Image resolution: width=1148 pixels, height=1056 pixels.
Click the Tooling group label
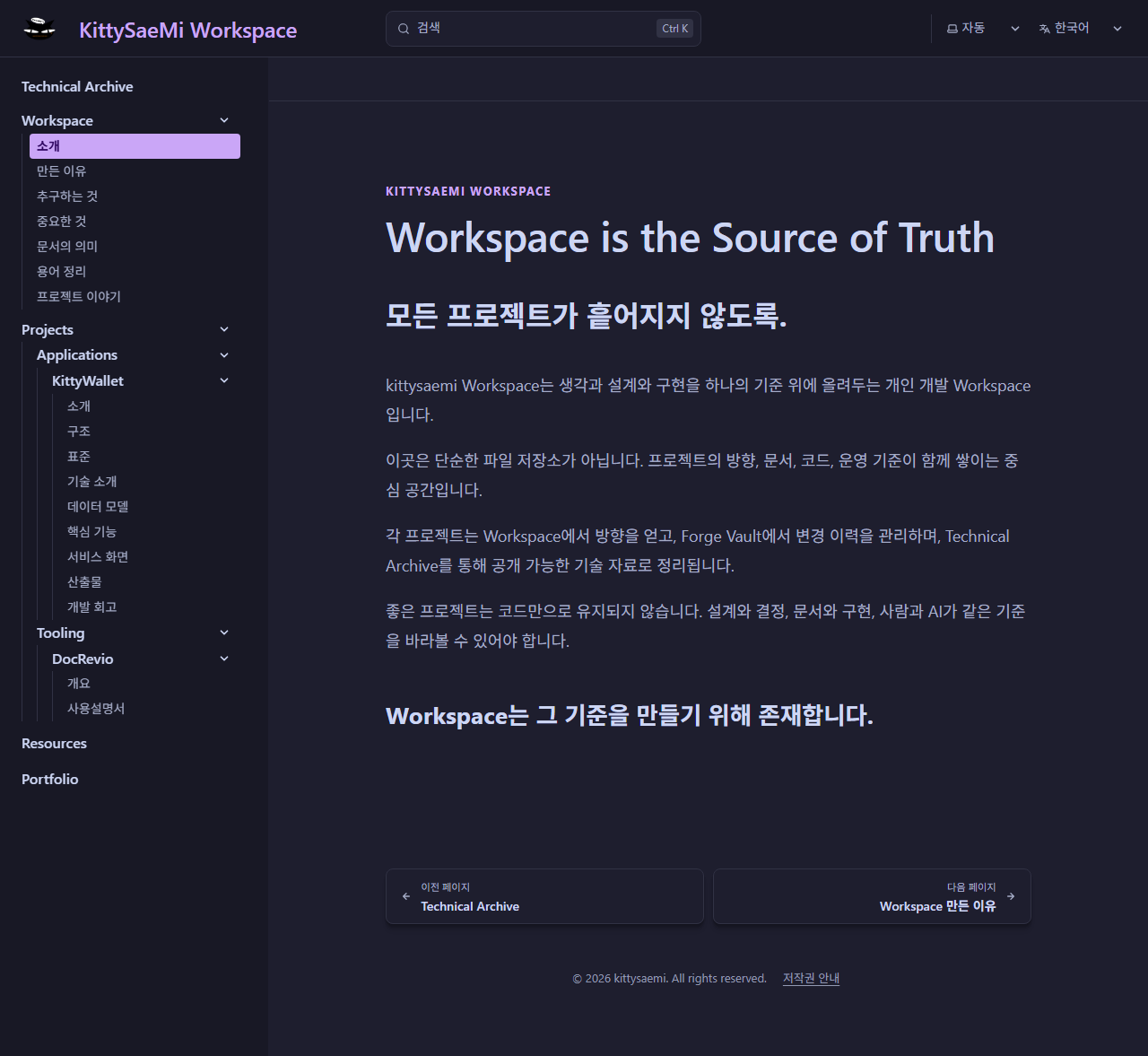click(x=61, y=633)
